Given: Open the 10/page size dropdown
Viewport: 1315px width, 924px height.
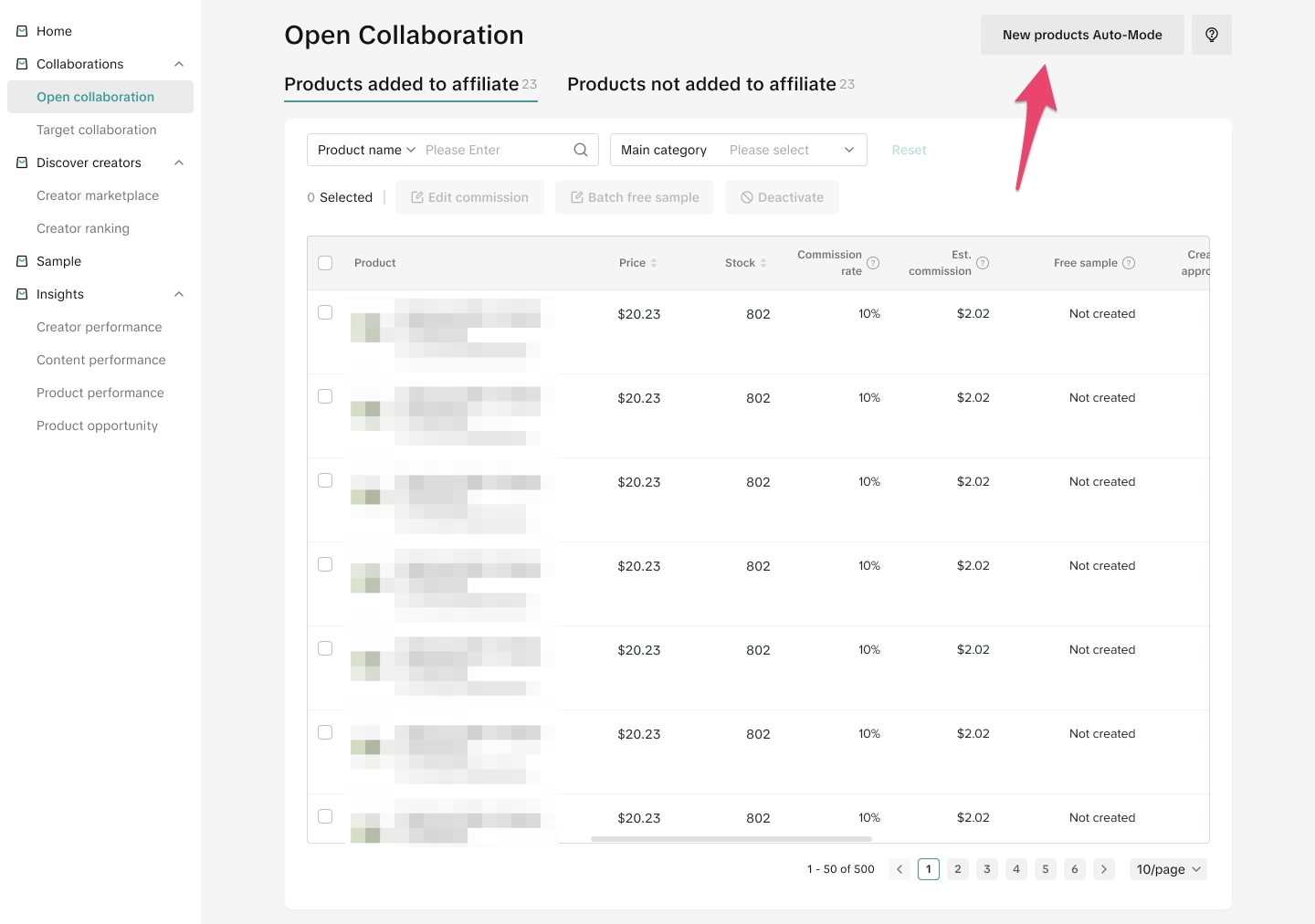Looking at the screenshot, I should pyautogui.click(x=1168, y=869).
